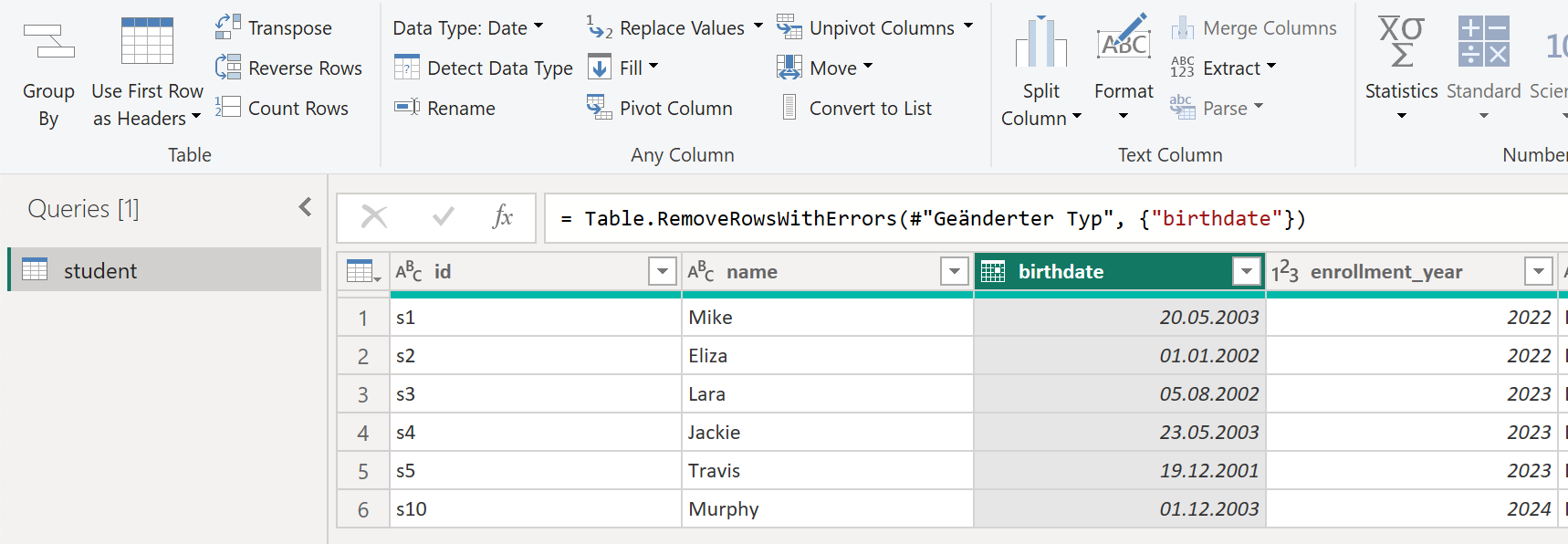Click the Unpivot Columns icon

[x=789, y=27]
